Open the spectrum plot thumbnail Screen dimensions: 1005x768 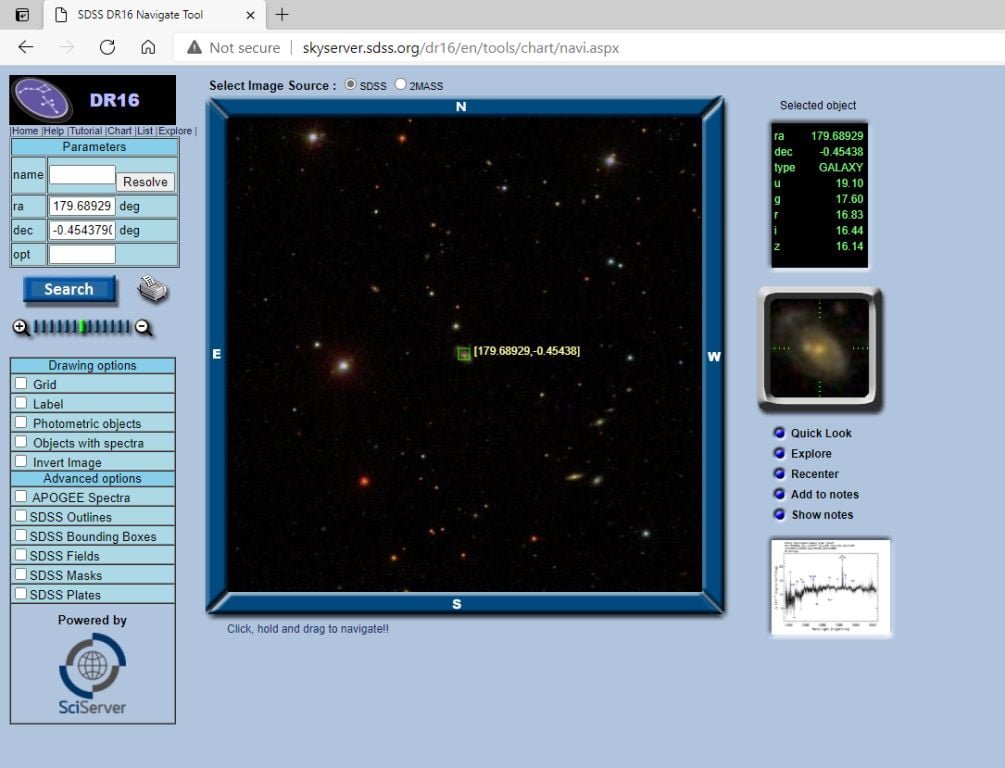(830, 587)
